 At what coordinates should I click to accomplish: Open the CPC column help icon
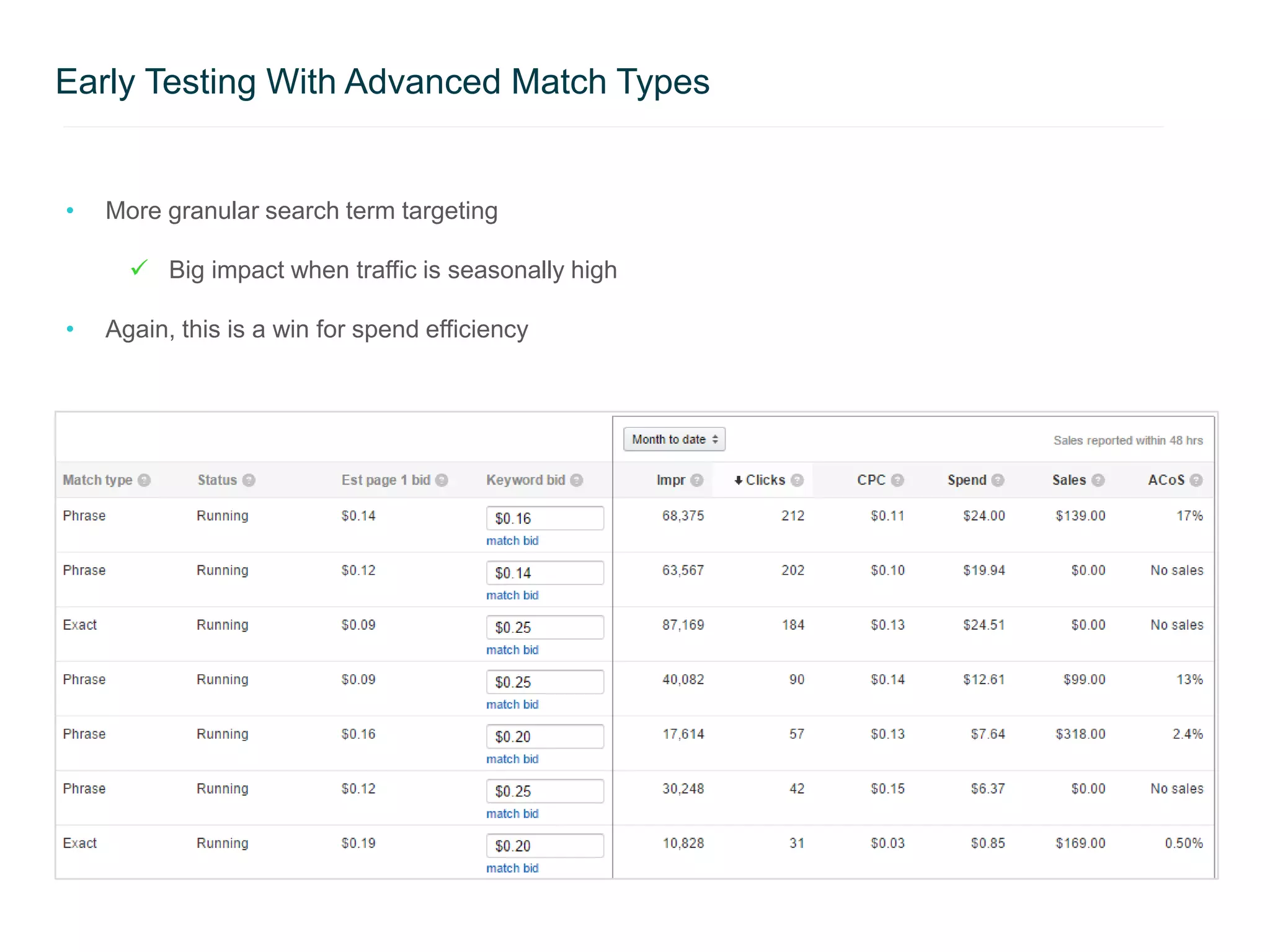pos(897,480)
